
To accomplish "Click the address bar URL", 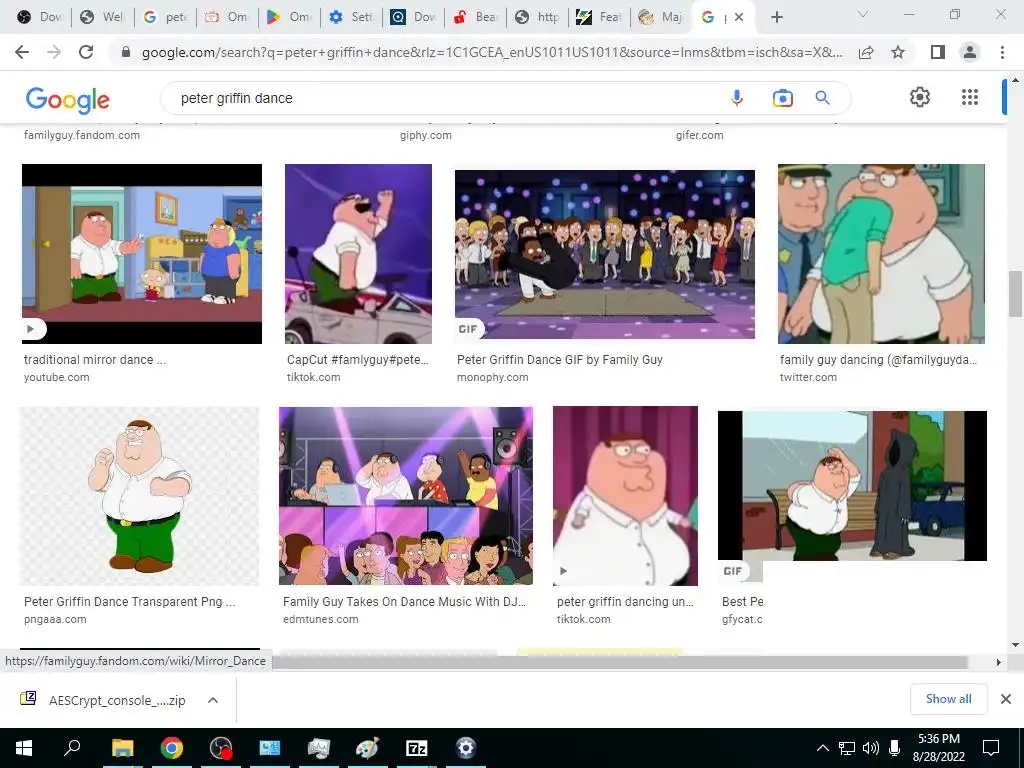I will [x=492, y=52].
